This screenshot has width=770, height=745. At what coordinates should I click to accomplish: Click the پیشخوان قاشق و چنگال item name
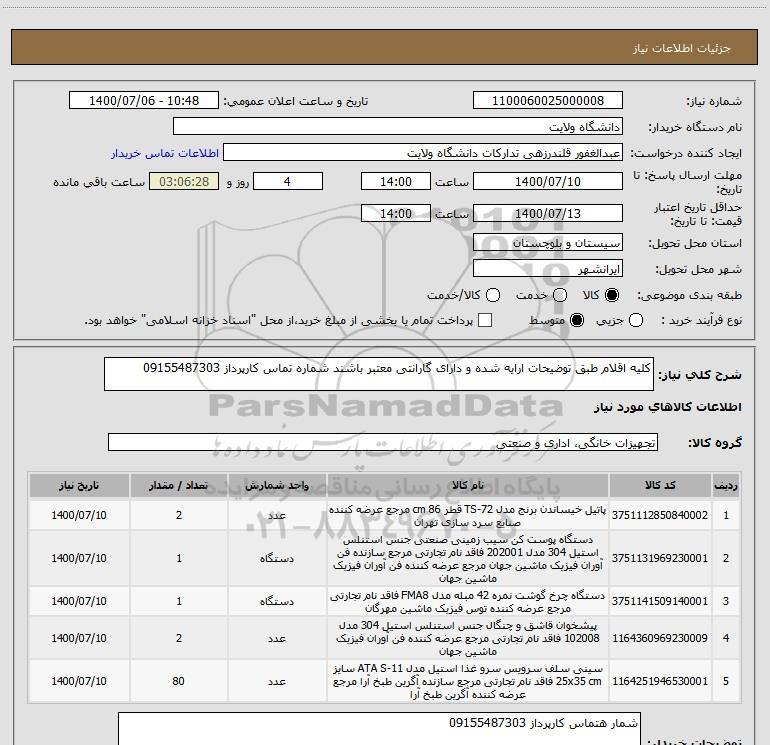coord(468,638)
